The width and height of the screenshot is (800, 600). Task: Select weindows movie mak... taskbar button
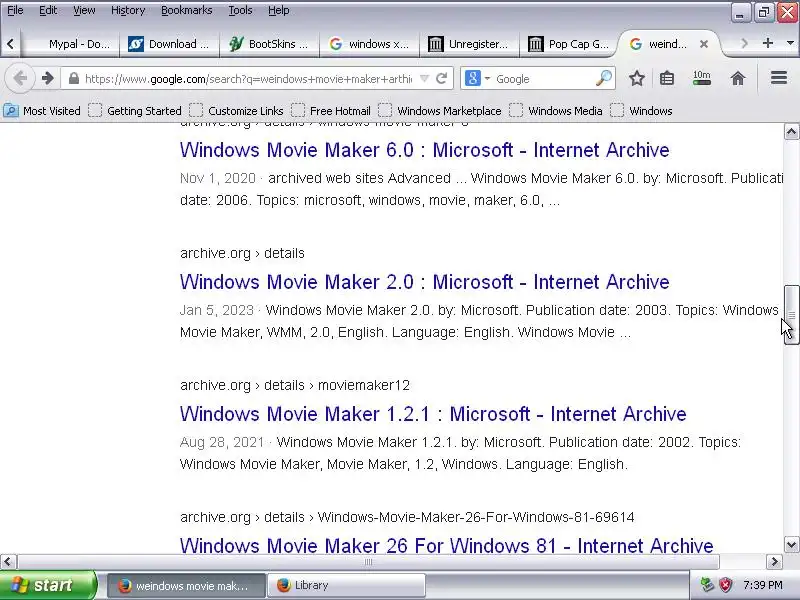coord(187,585)
